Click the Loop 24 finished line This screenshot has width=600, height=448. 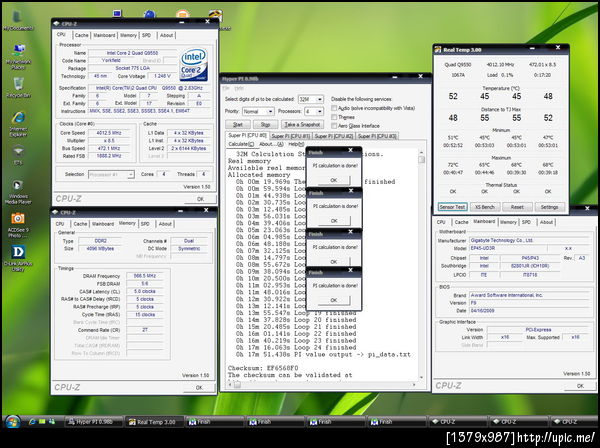point(296,347)
